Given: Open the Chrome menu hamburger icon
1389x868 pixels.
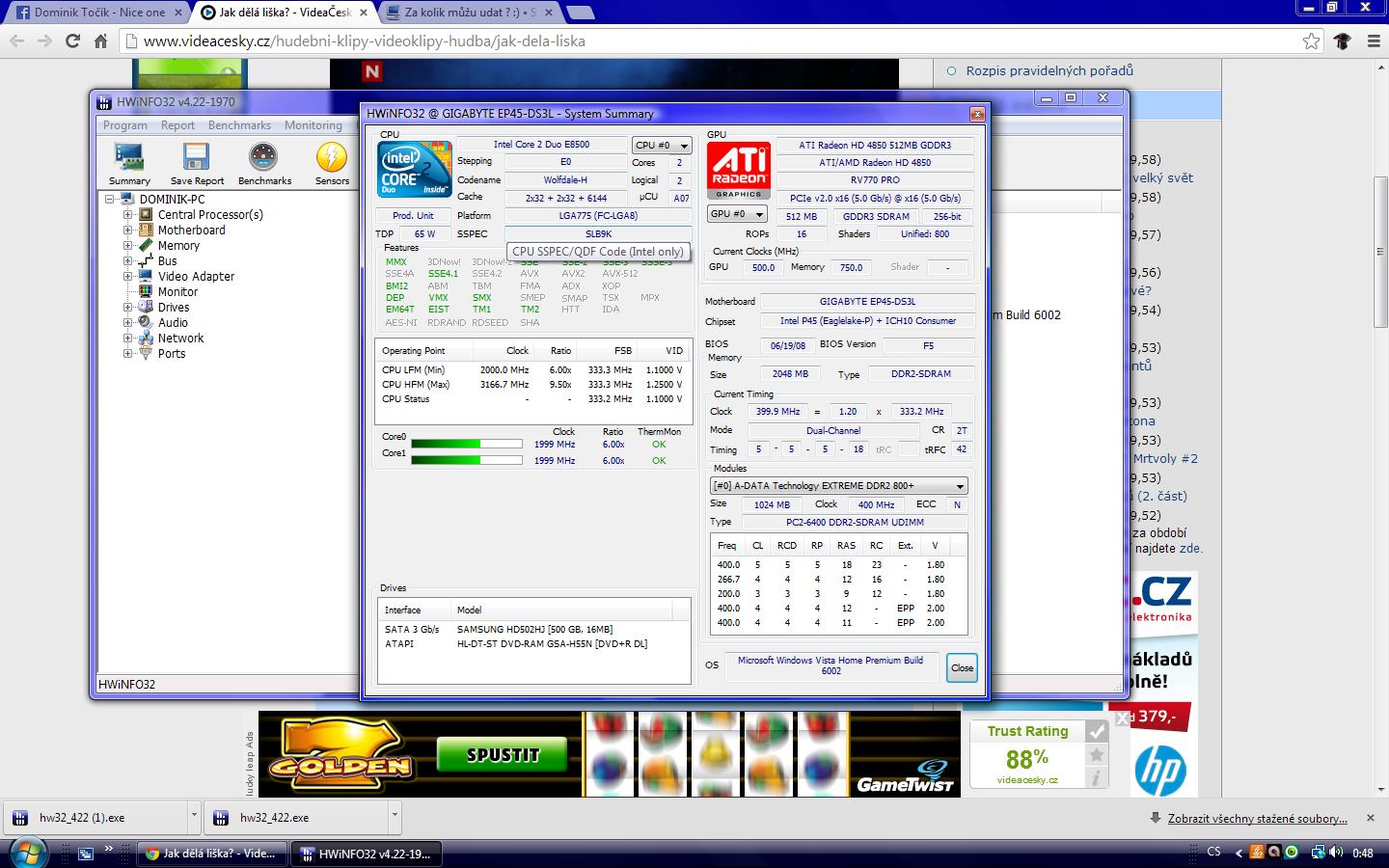Looking at the screenshot, I should point(1373,41).
